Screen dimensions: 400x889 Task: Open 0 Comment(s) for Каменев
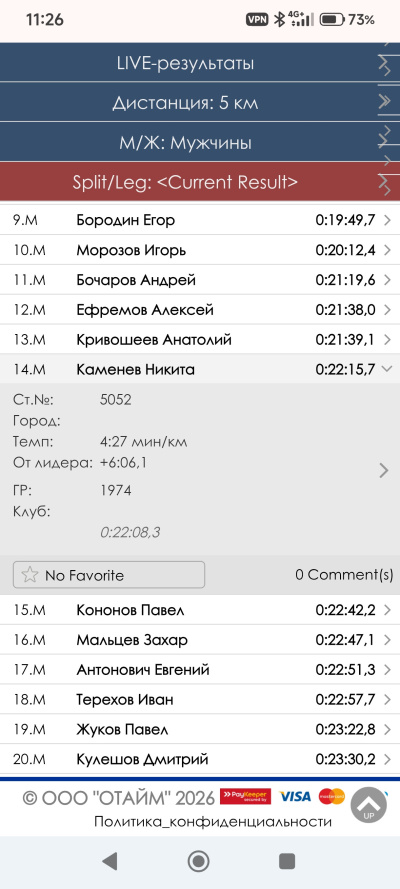coord(344,575)
